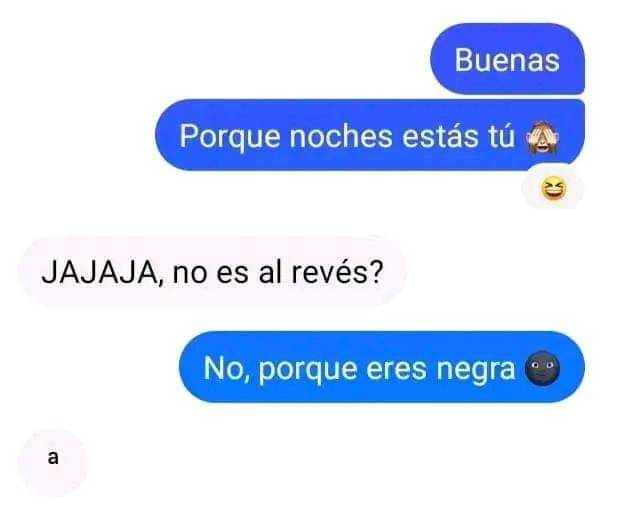Screen dimensions: 633x506
Task: Click "No," at start of blue bubble
Action: tap(226, 369)
